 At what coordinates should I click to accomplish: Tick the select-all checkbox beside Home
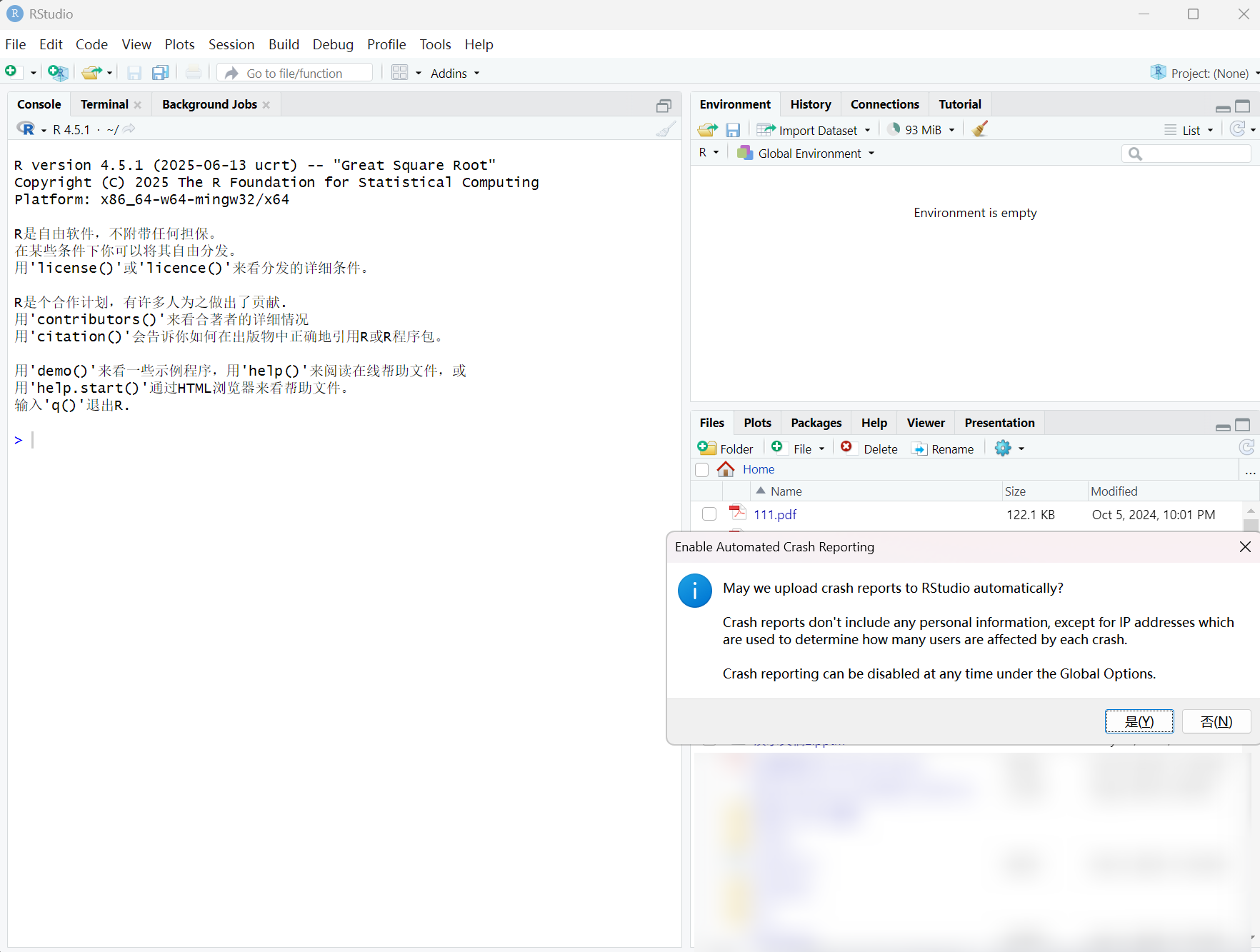(x=701, y=470)
